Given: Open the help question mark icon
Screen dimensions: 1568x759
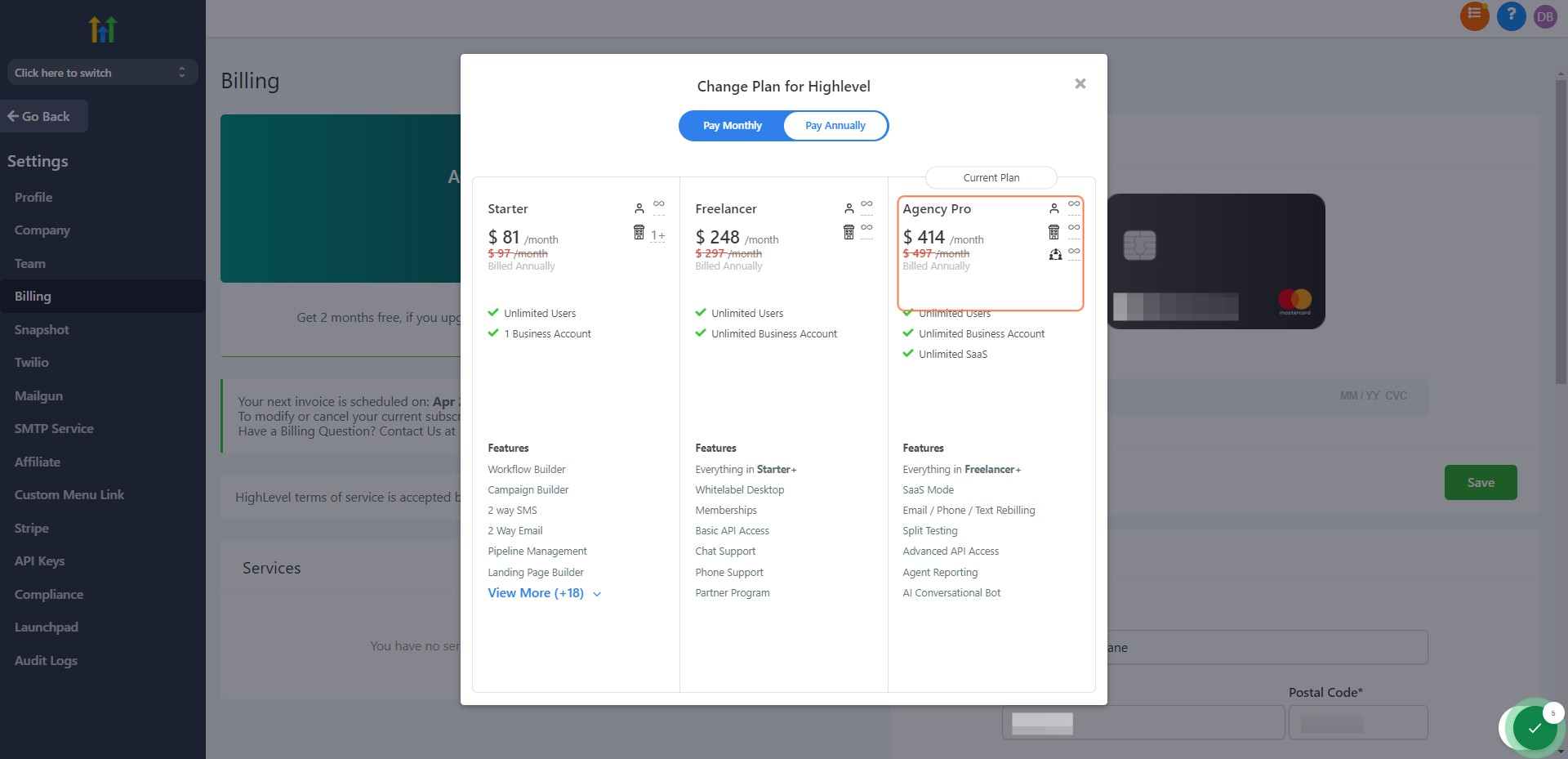Looking at the screenshot, I should pos(1511,16).
